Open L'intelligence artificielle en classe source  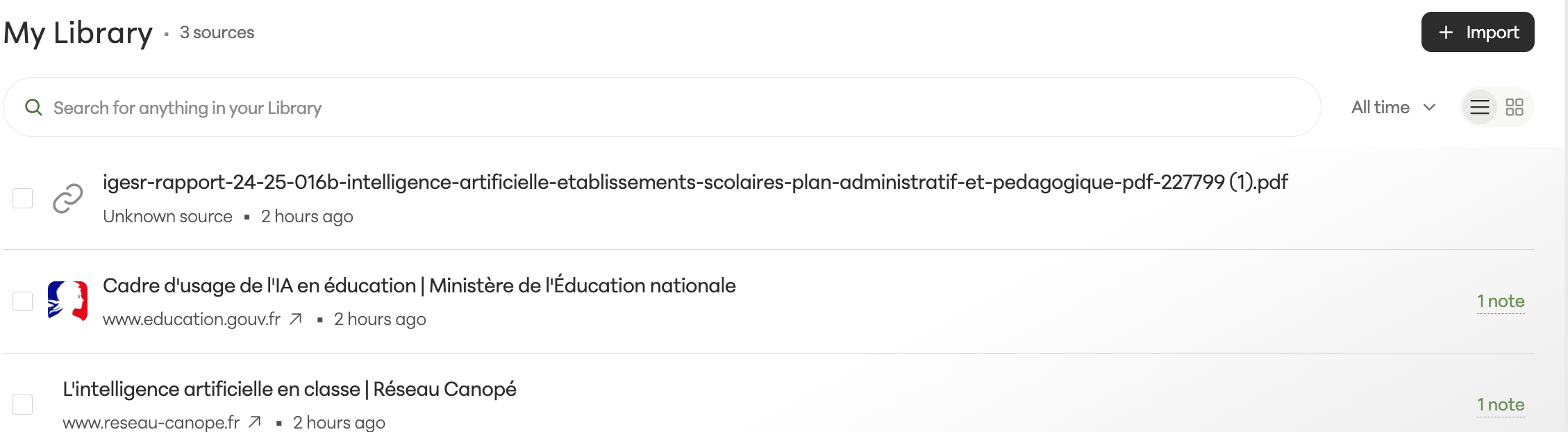click(289, 389)
